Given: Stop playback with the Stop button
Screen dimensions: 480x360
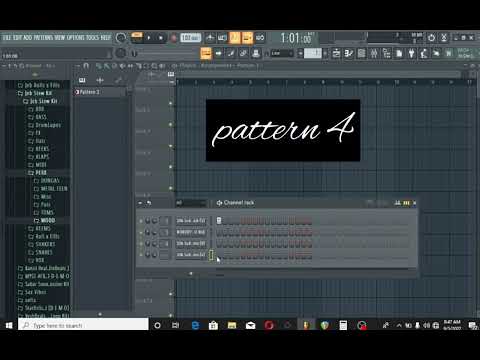Looking at the screenshot, I should [x=161, y=38].
